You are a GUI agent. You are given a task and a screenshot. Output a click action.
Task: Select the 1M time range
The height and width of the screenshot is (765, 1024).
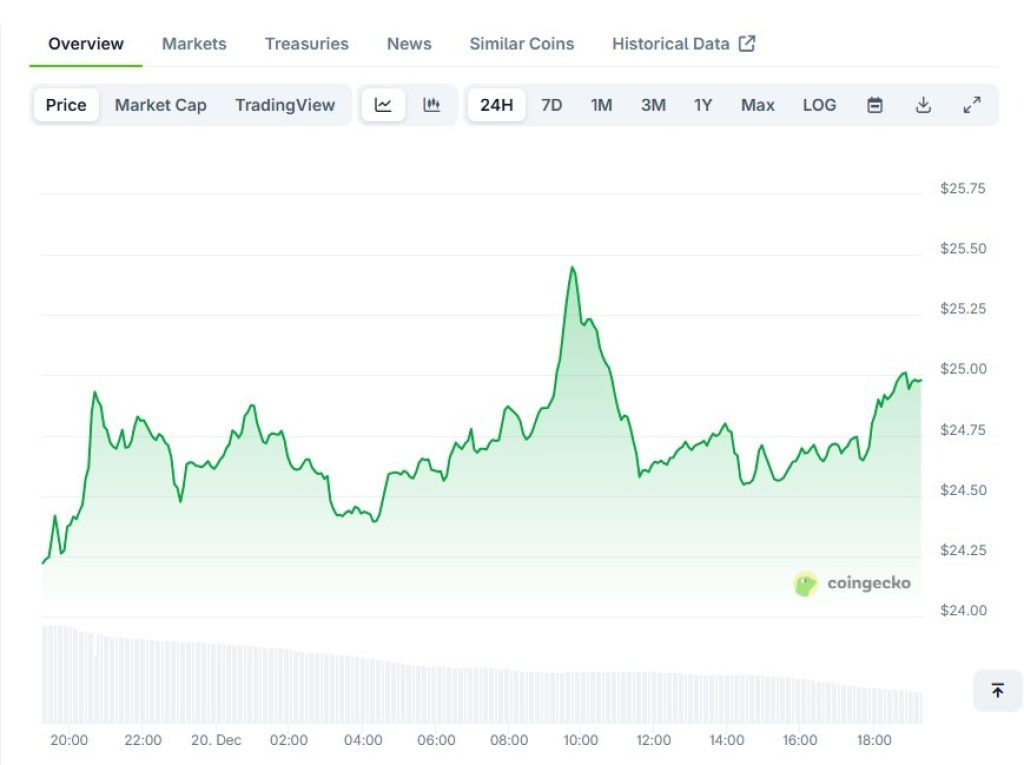pyautogui.click(x=601, y=105)
